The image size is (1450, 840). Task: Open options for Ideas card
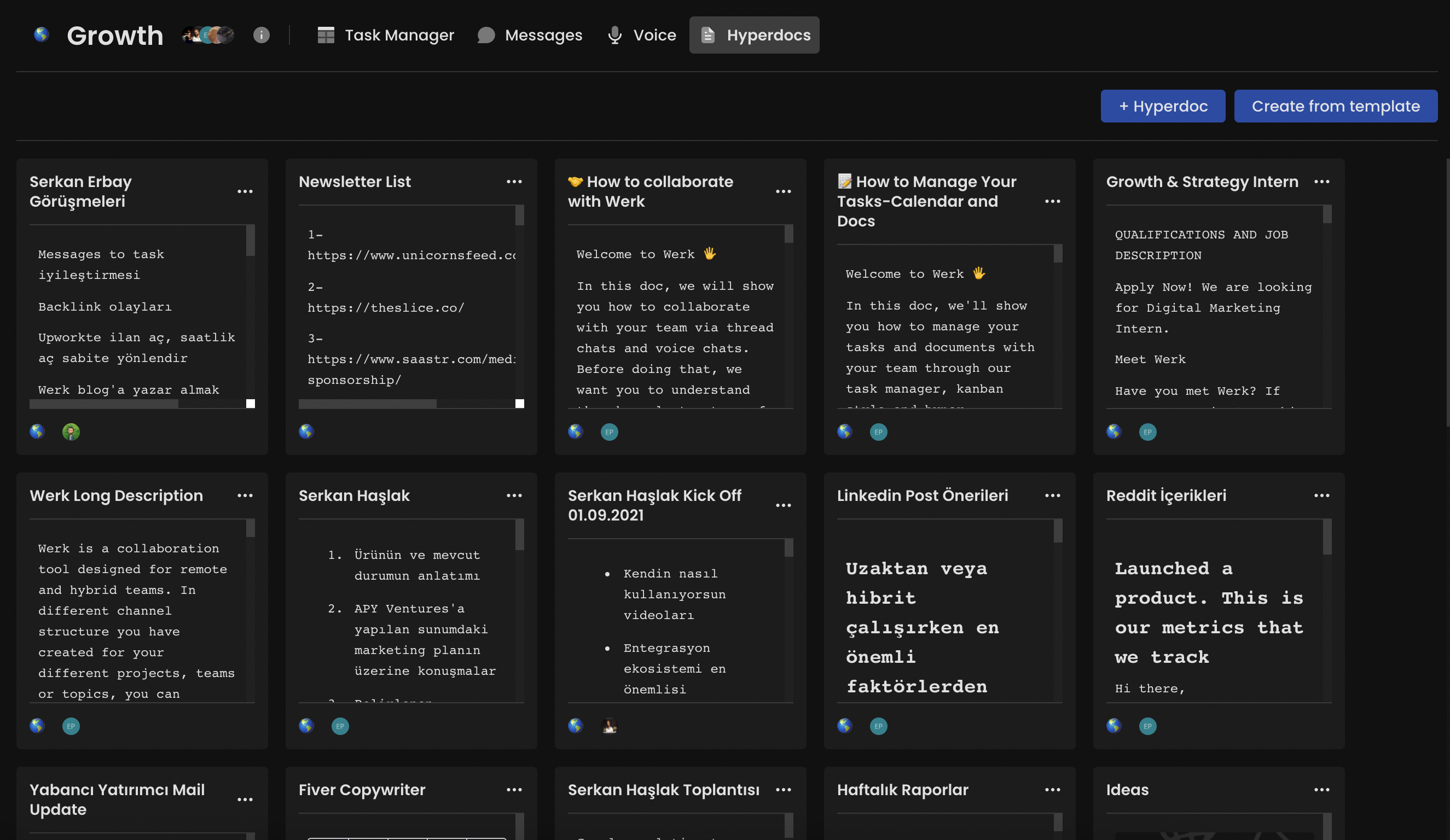tap(1323, 790)
